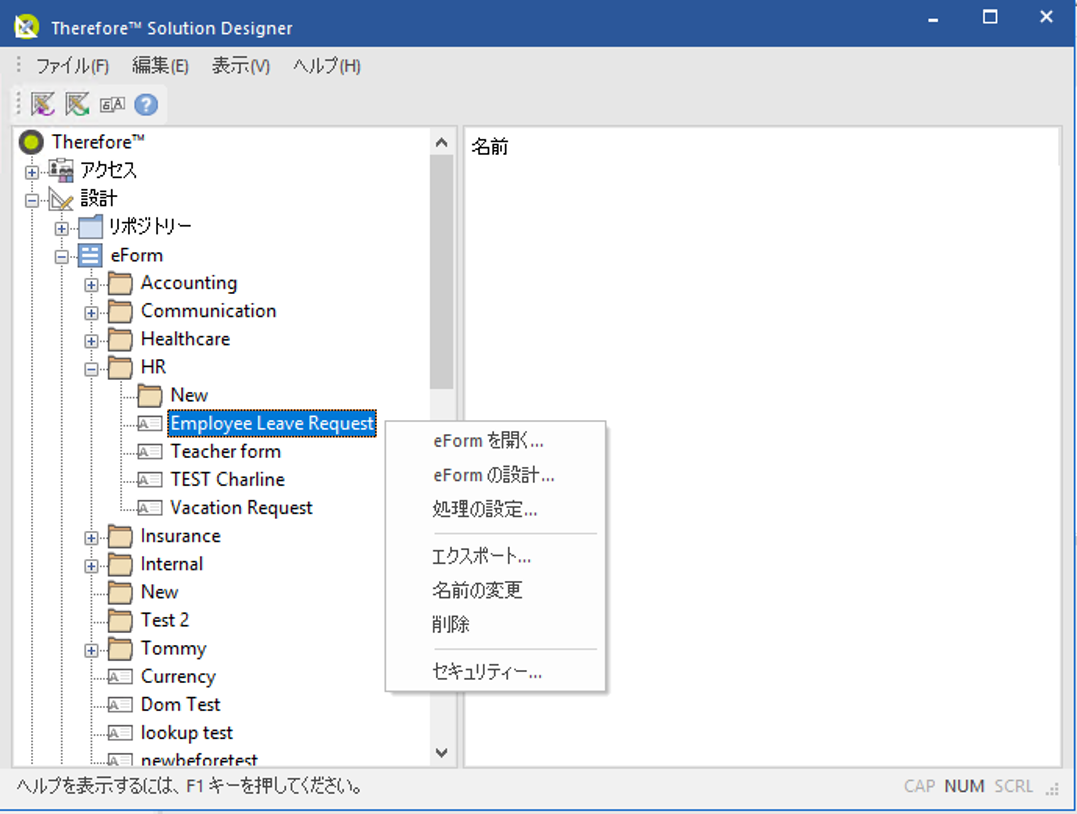The width and height of the screenshot is (1077, 814).
Task: Maximize the Solution Designer window
Action: (990, 17)
